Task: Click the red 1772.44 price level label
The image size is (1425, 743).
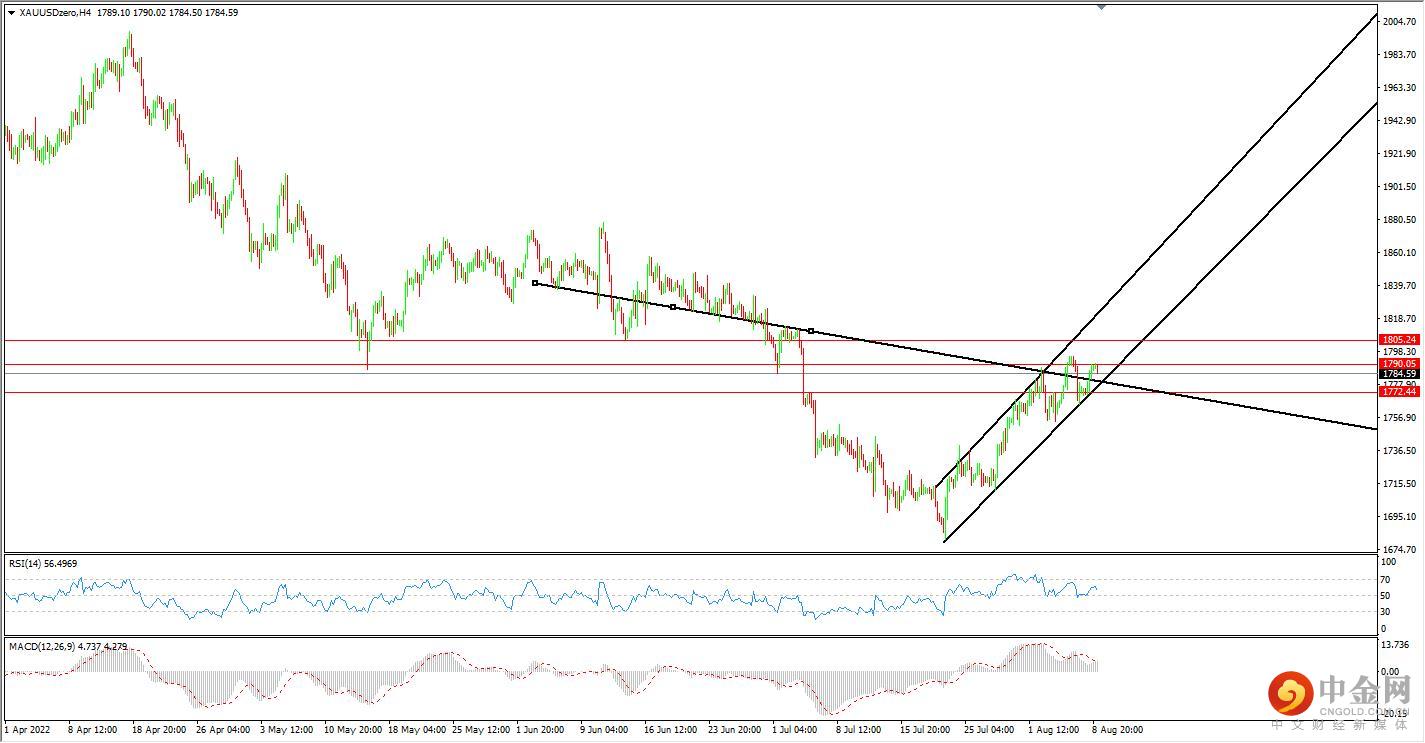Action: point(1399,392)
